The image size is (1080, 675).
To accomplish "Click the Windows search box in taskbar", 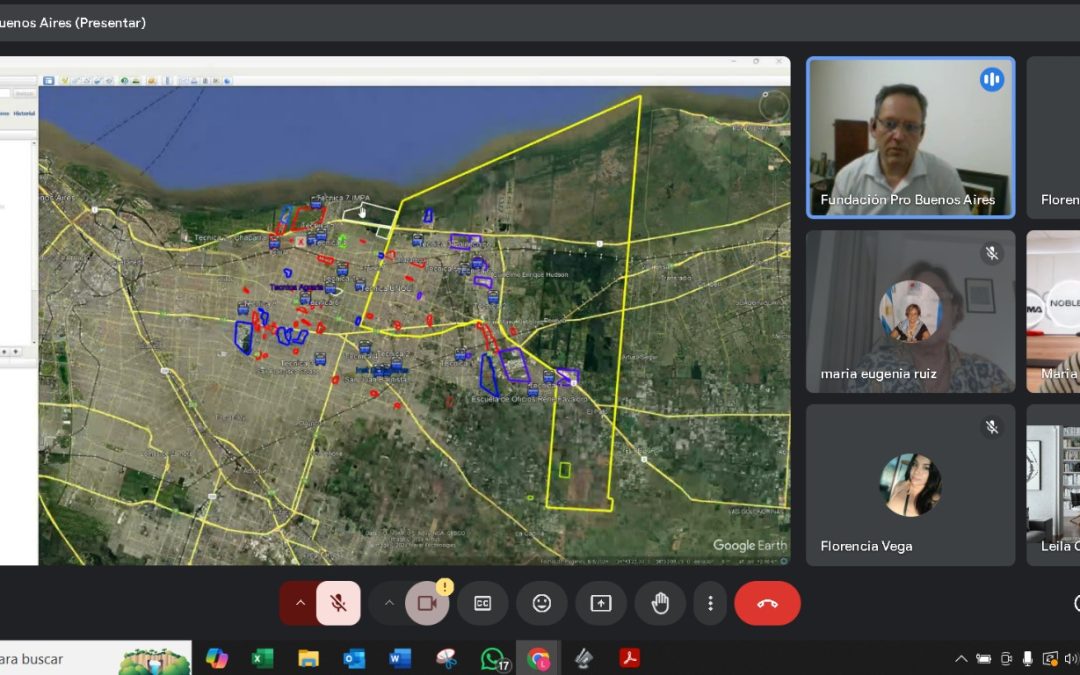I will (x=60, y=659).
